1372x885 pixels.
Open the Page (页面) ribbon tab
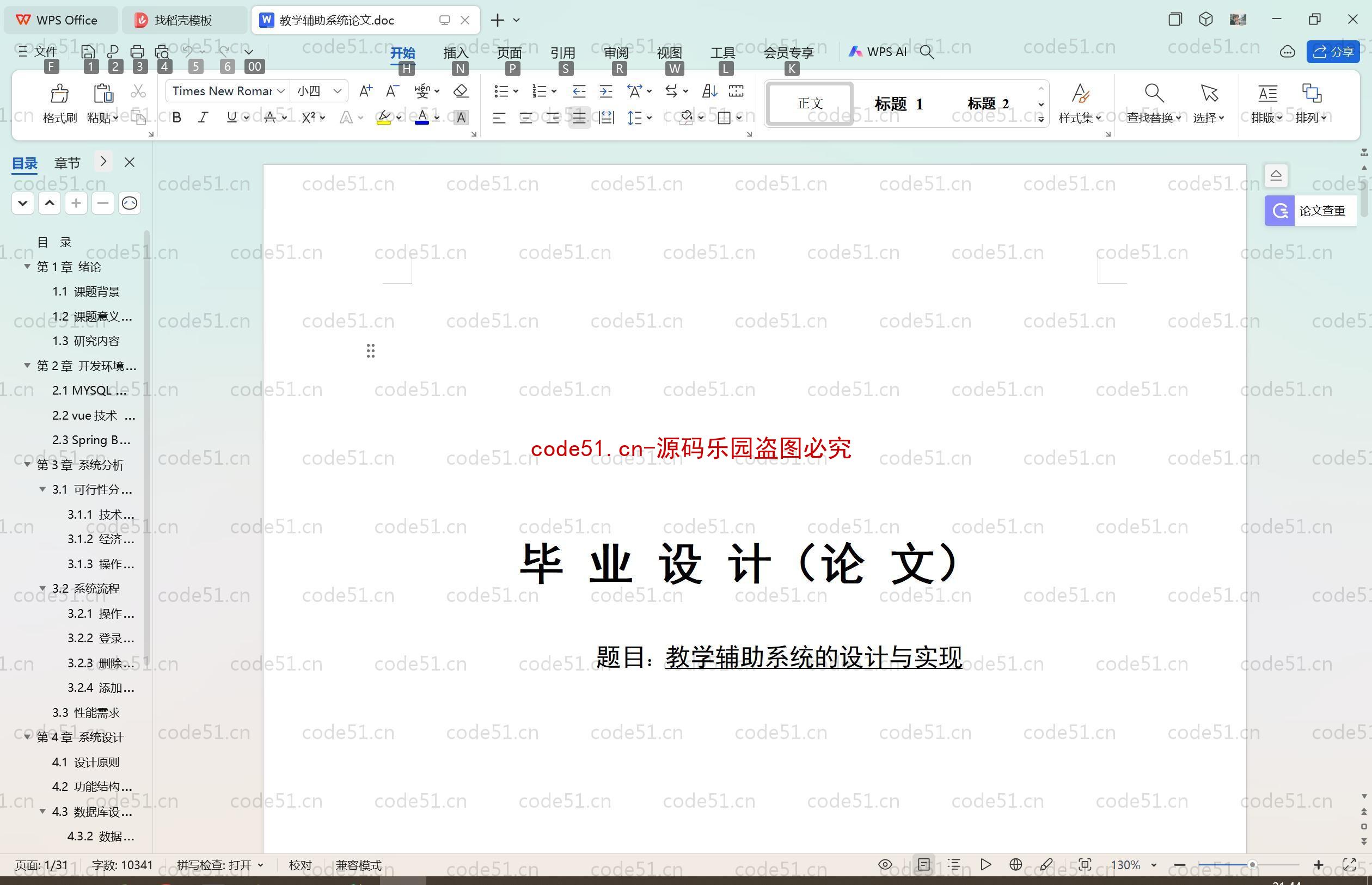509,53
